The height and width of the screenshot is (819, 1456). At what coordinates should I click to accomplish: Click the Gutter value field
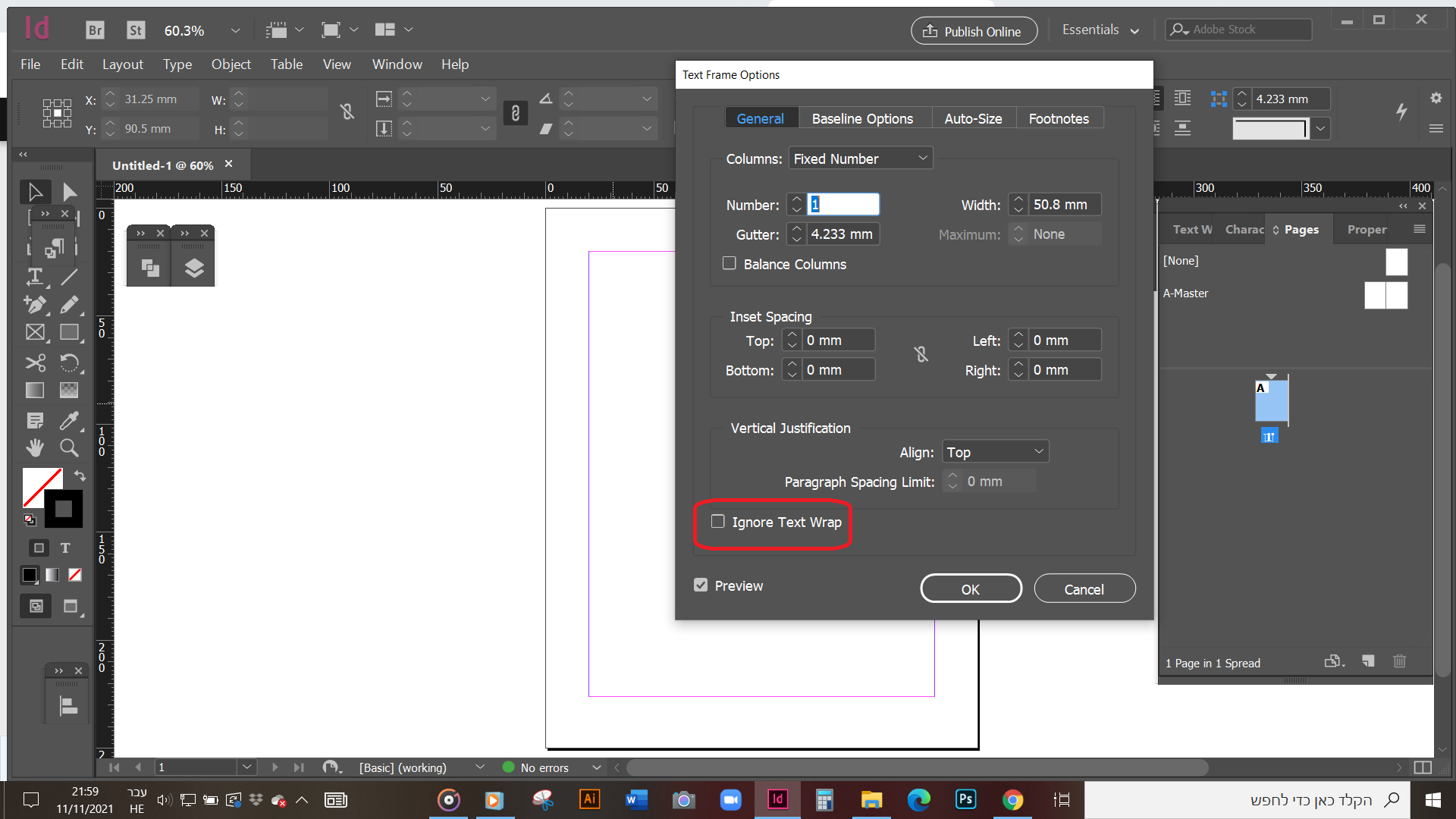pyautogui.click(x=842, y=234)
